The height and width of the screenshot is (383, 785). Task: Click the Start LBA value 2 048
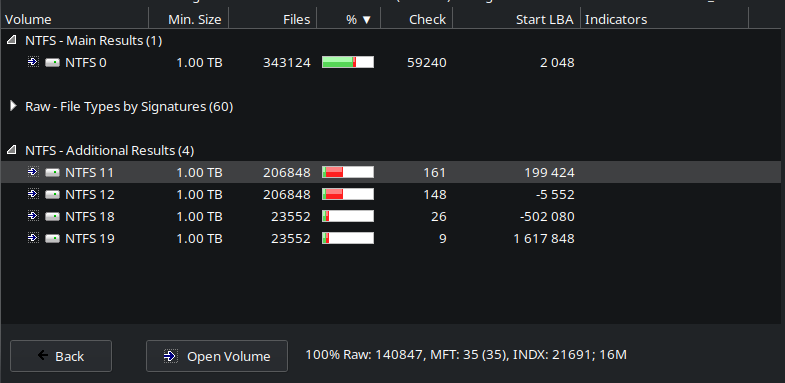pyautogui.click(x=557, y=63)
